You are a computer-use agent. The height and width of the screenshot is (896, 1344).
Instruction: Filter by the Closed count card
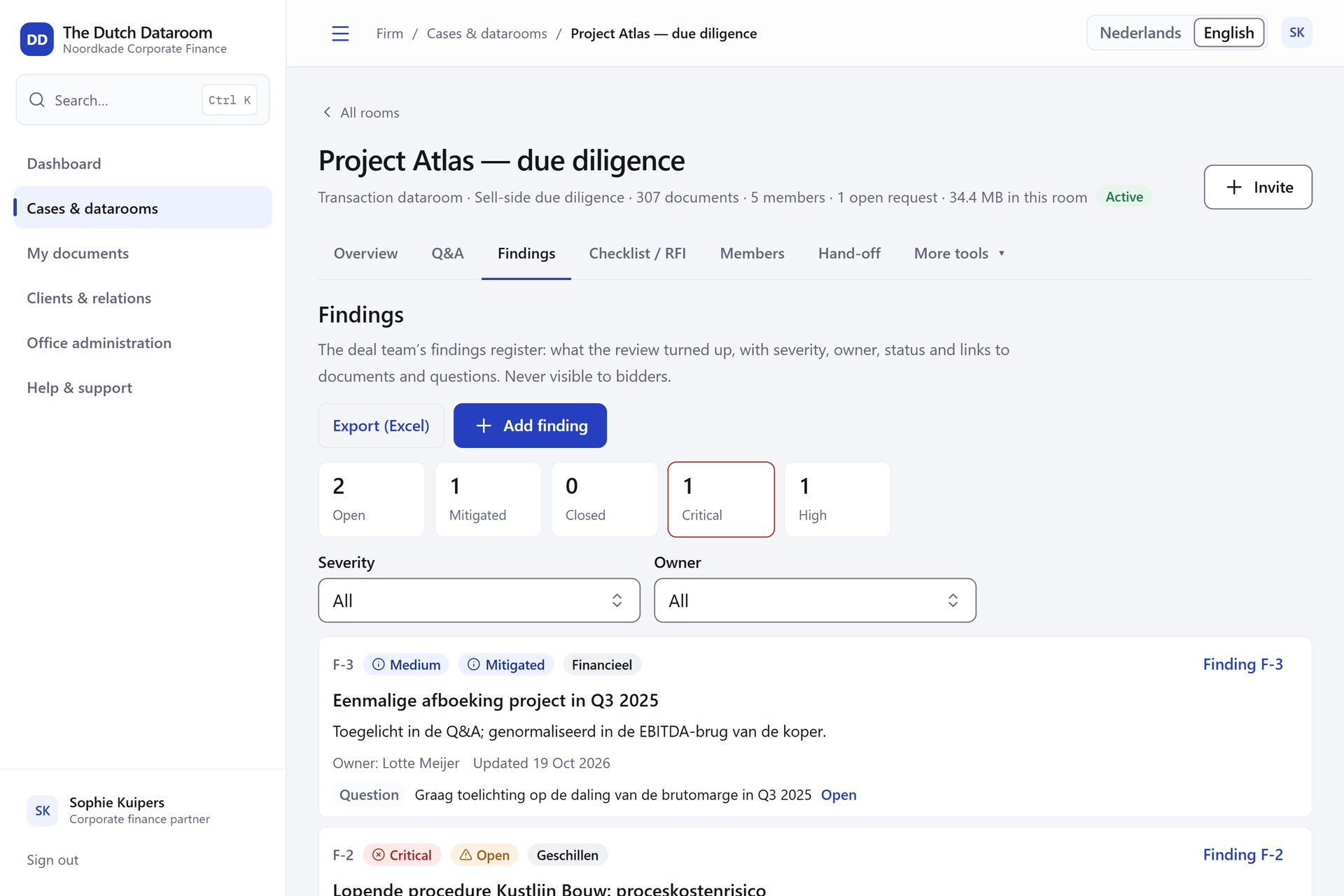[x=605, y=500]
